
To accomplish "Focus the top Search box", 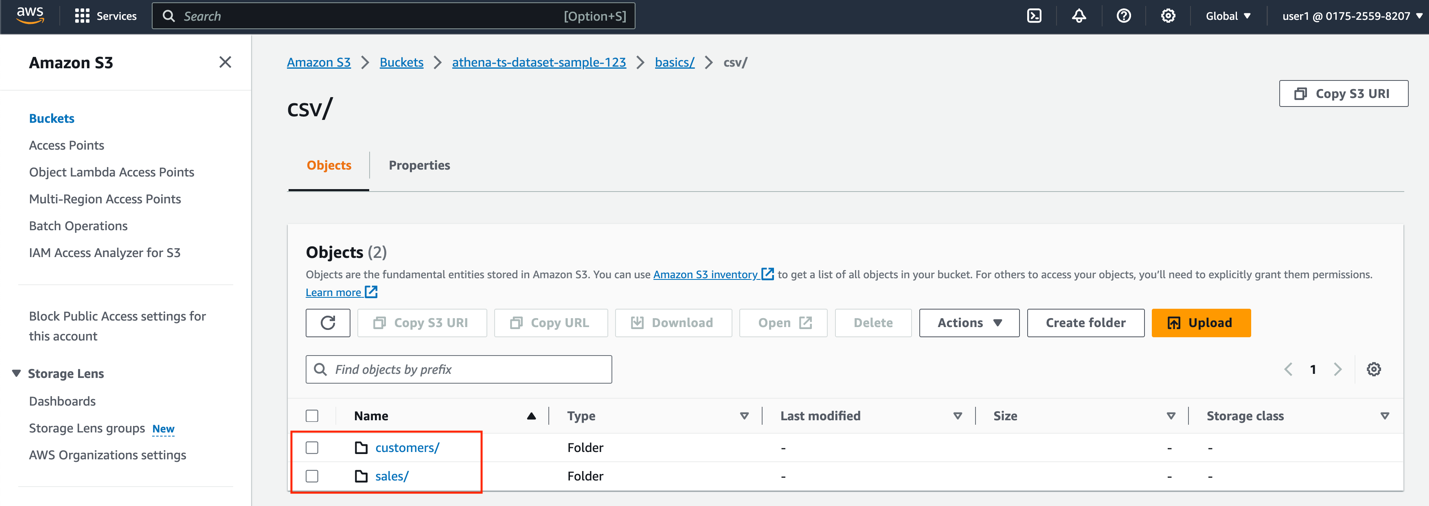I will pyautogui.click(x=393, y=16).
